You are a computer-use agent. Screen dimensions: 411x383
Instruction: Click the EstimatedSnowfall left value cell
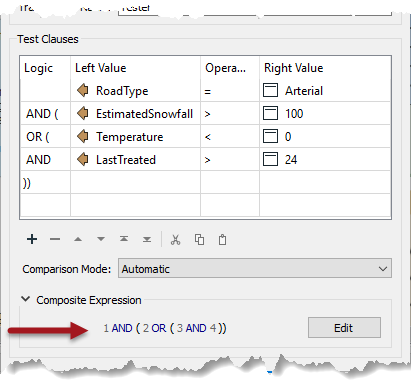pos(135,114)
